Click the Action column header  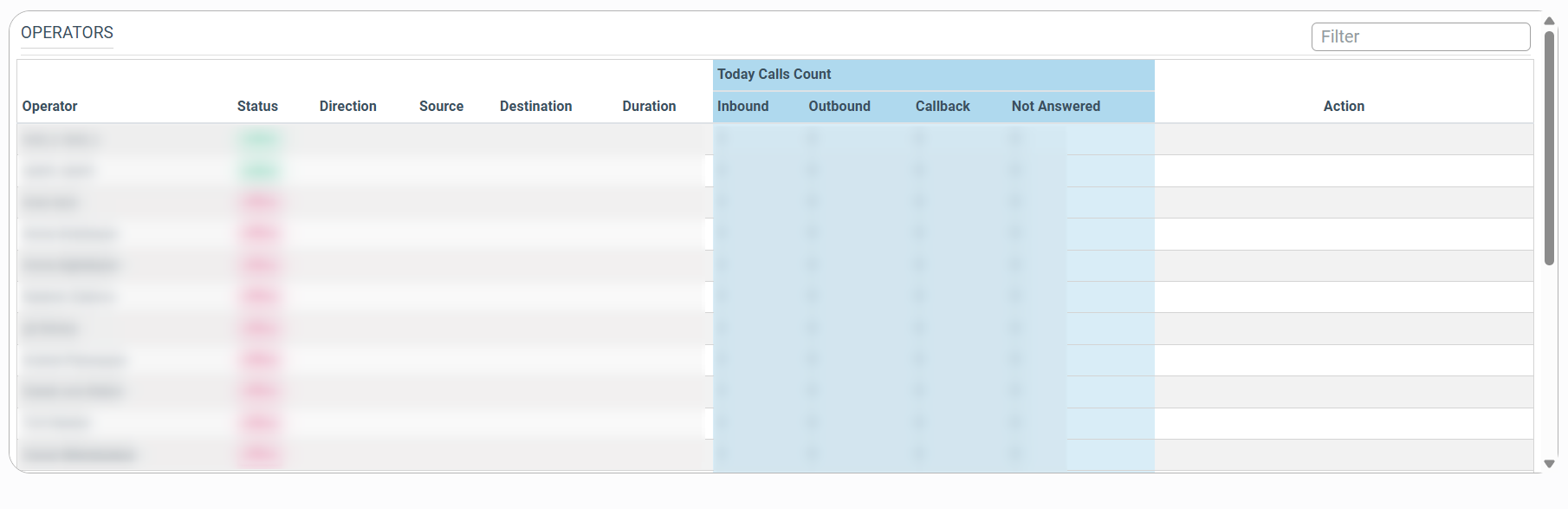pos(1343,106)
